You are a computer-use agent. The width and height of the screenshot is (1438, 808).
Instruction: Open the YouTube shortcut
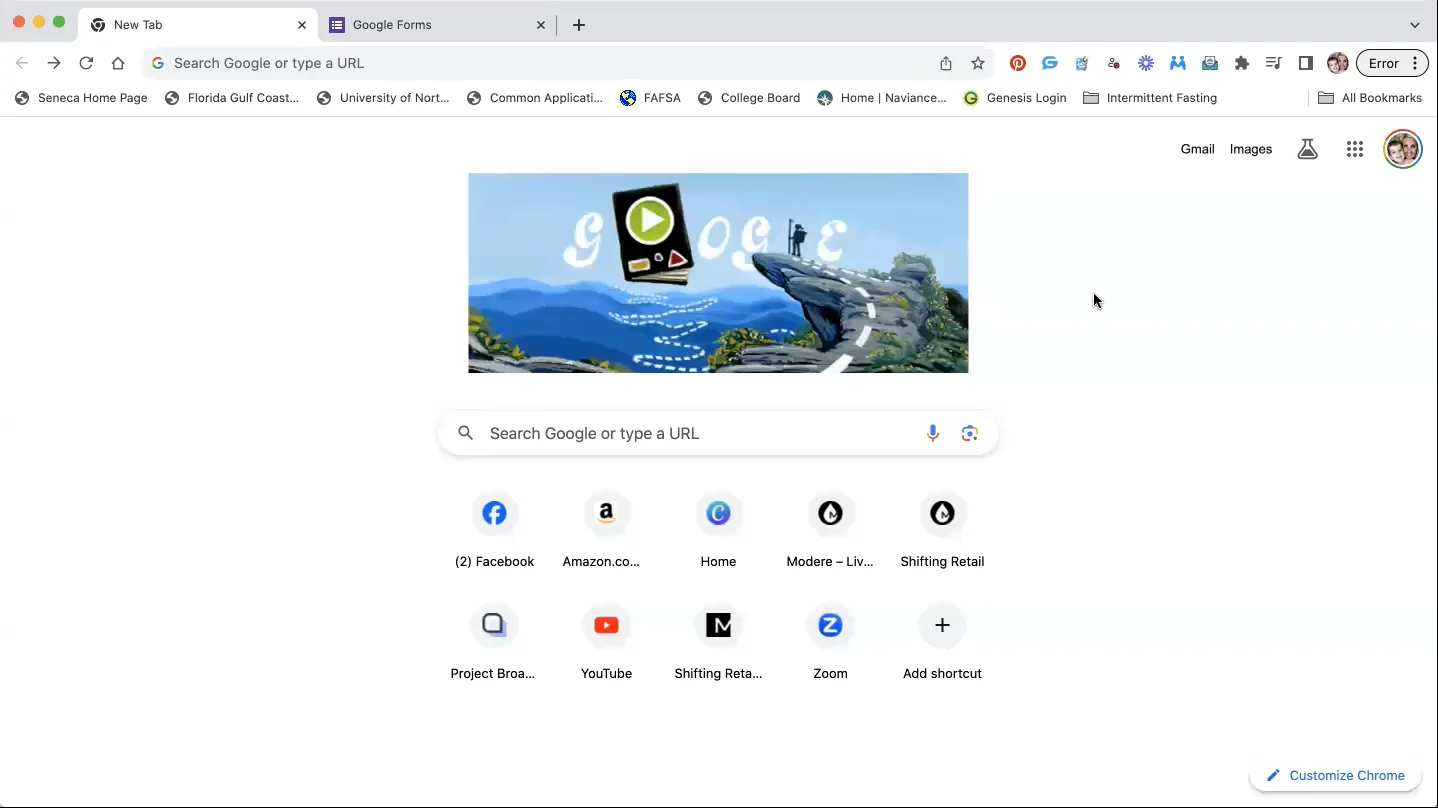(x=606, y=643)
